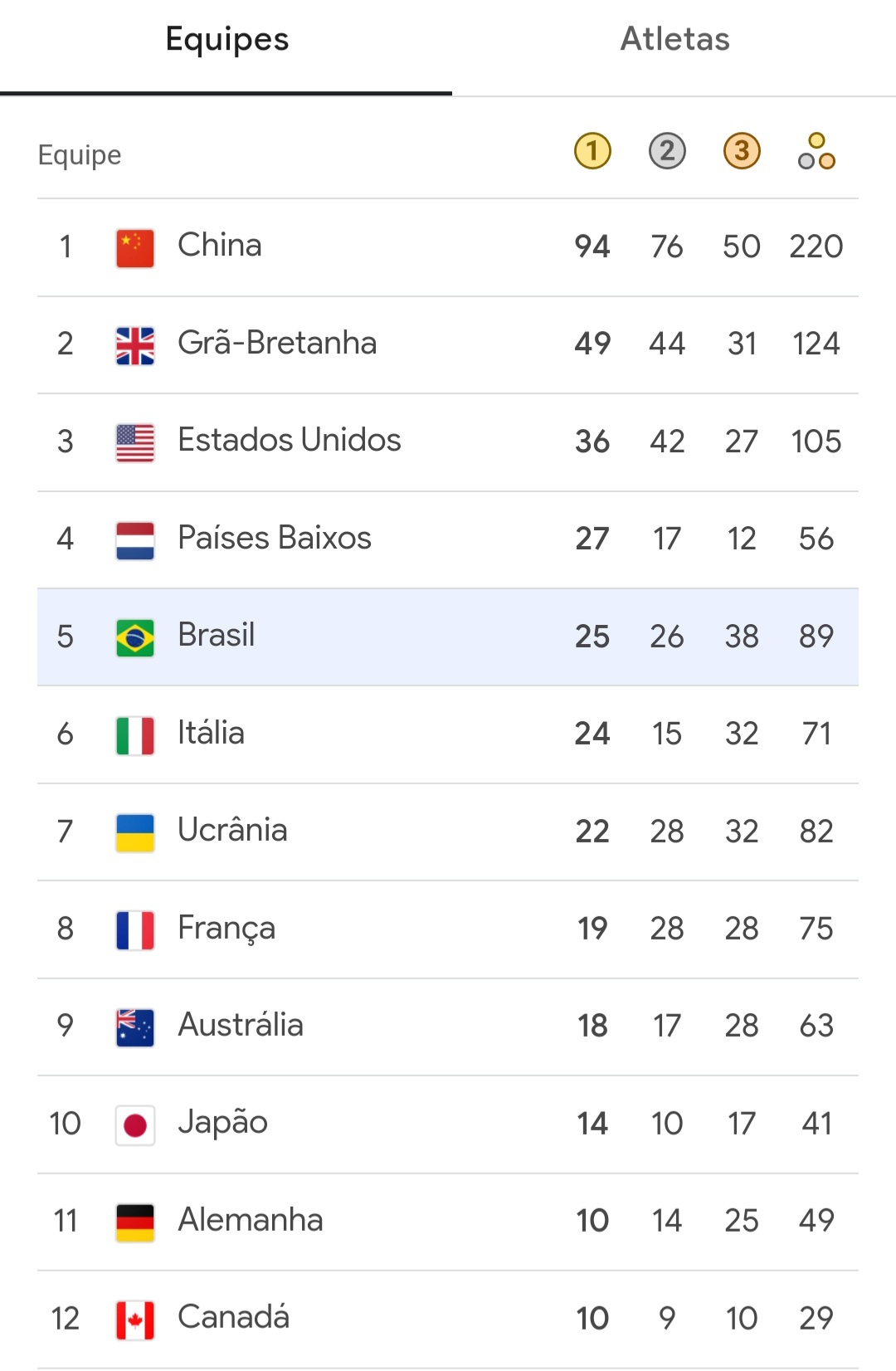Select the França team name
The width and height of the screenshot is (896, 1371).
[226, 929]
